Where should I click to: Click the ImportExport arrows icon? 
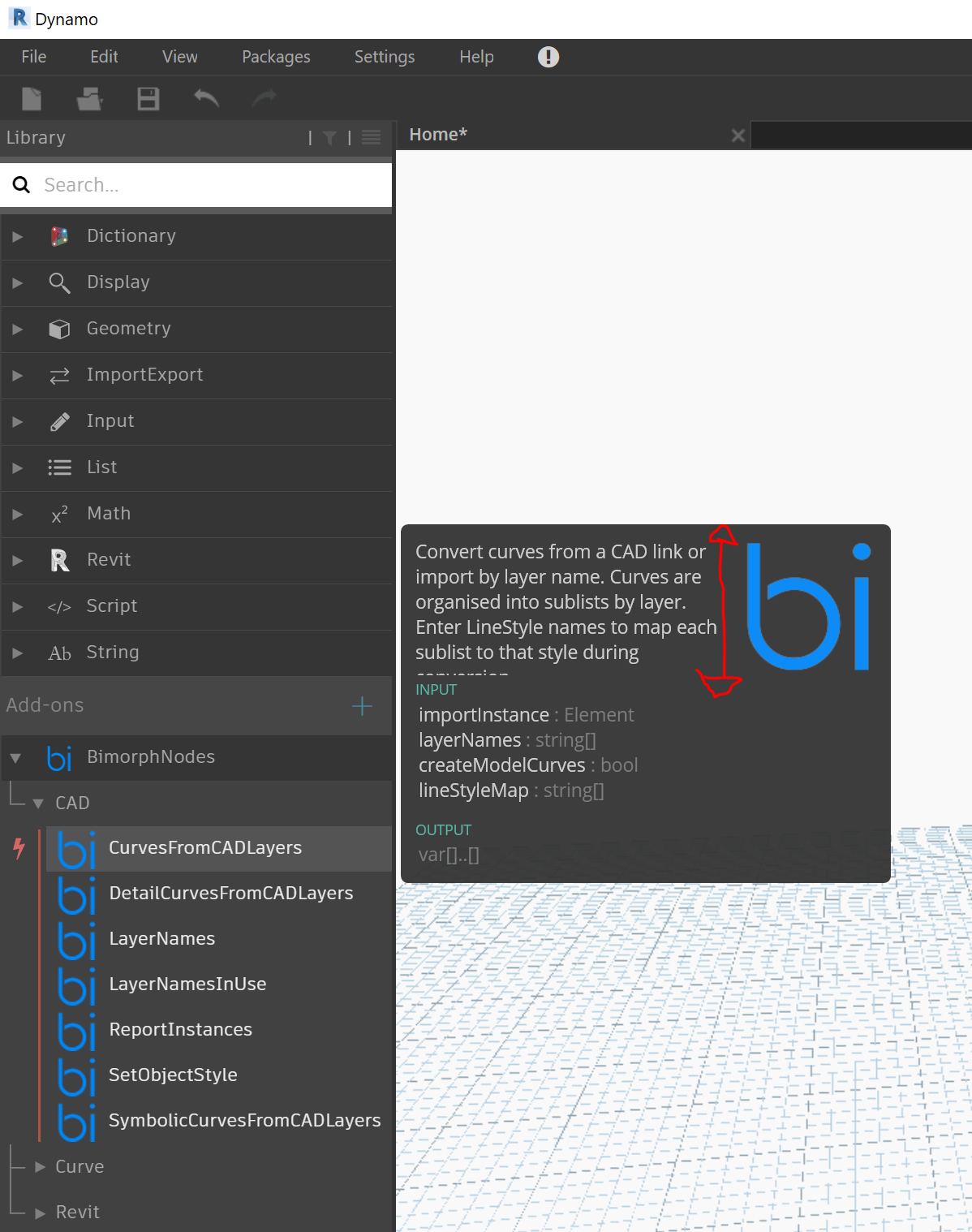[59, 375]
